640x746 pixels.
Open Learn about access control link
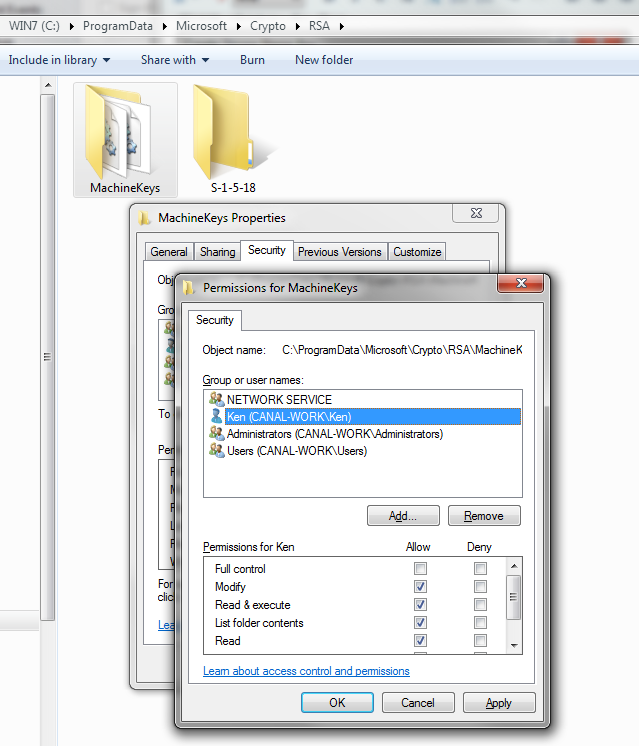tap(306, 671)
